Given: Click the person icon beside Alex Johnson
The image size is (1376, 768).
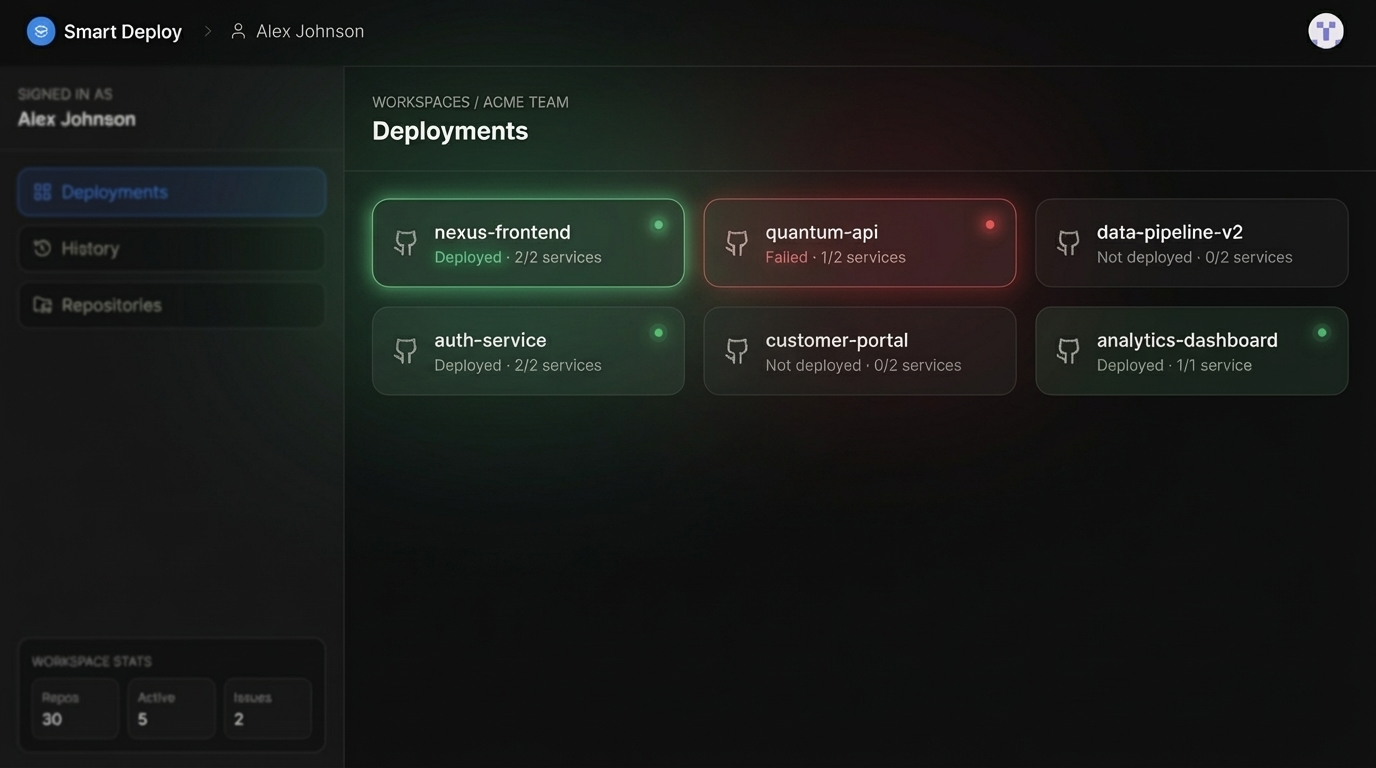Looking at the screenshot, I should coord(237,29).
